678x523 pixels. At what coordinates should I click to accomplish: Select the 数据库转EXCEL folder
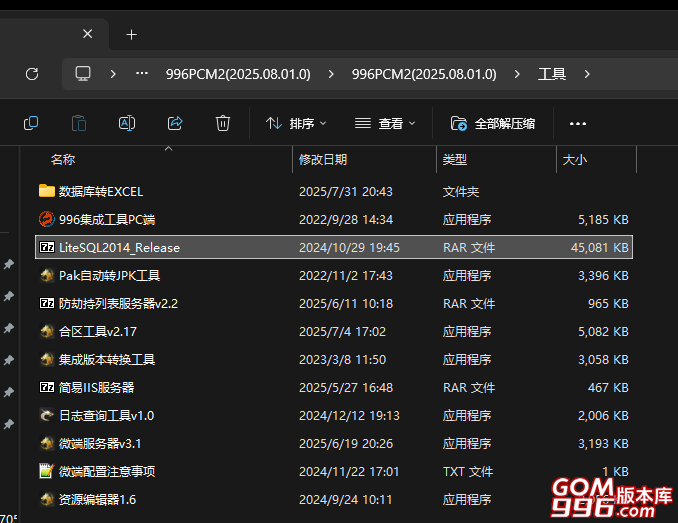(100, 191)
